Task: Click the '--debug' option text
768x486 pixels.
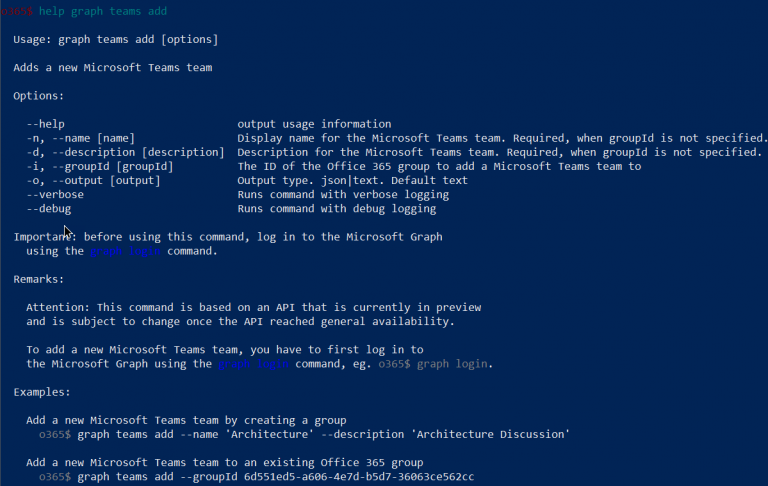Action: (x=48, y=209)
